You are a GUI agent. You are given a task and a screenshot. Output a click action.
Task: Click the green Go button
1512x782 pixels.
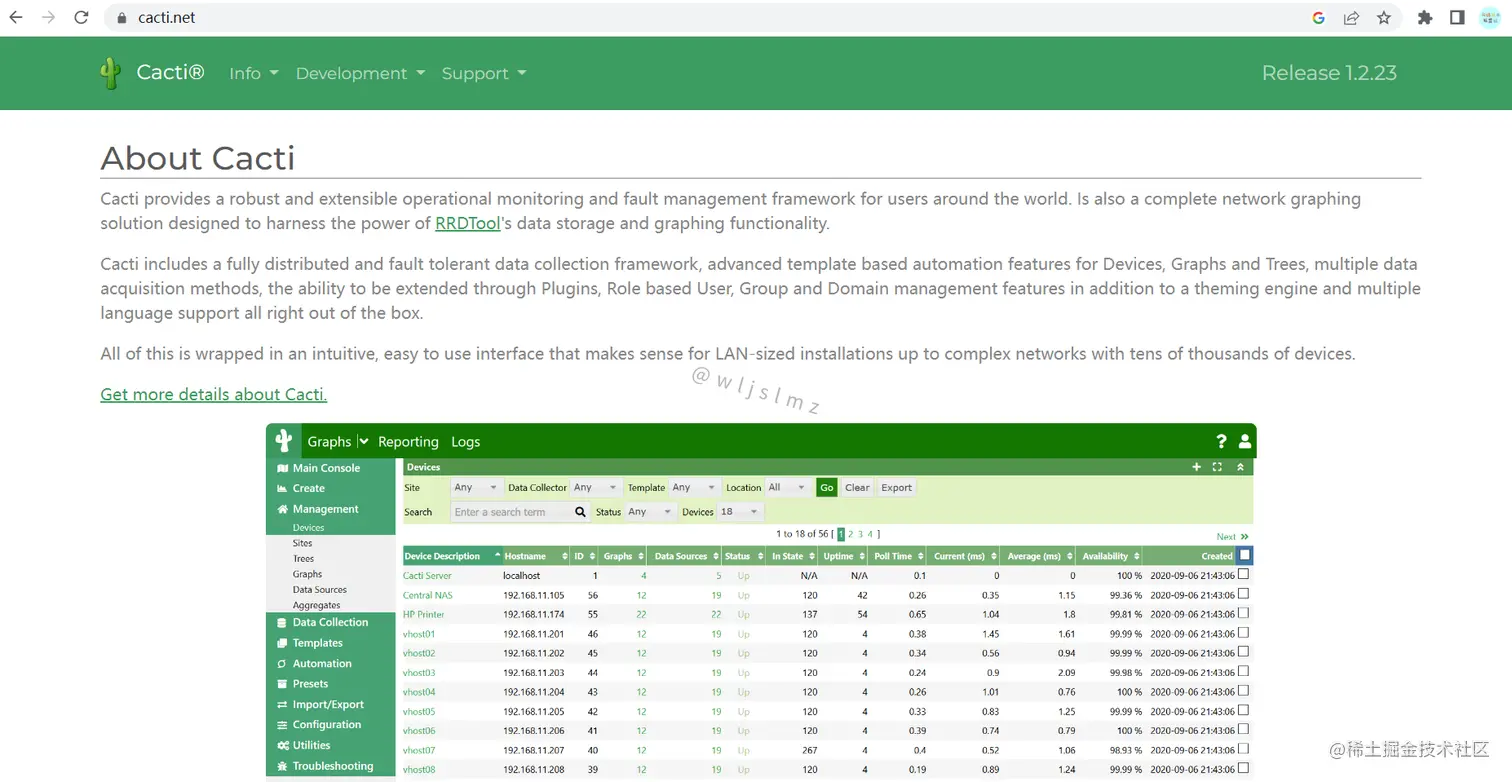pos(826,487)
